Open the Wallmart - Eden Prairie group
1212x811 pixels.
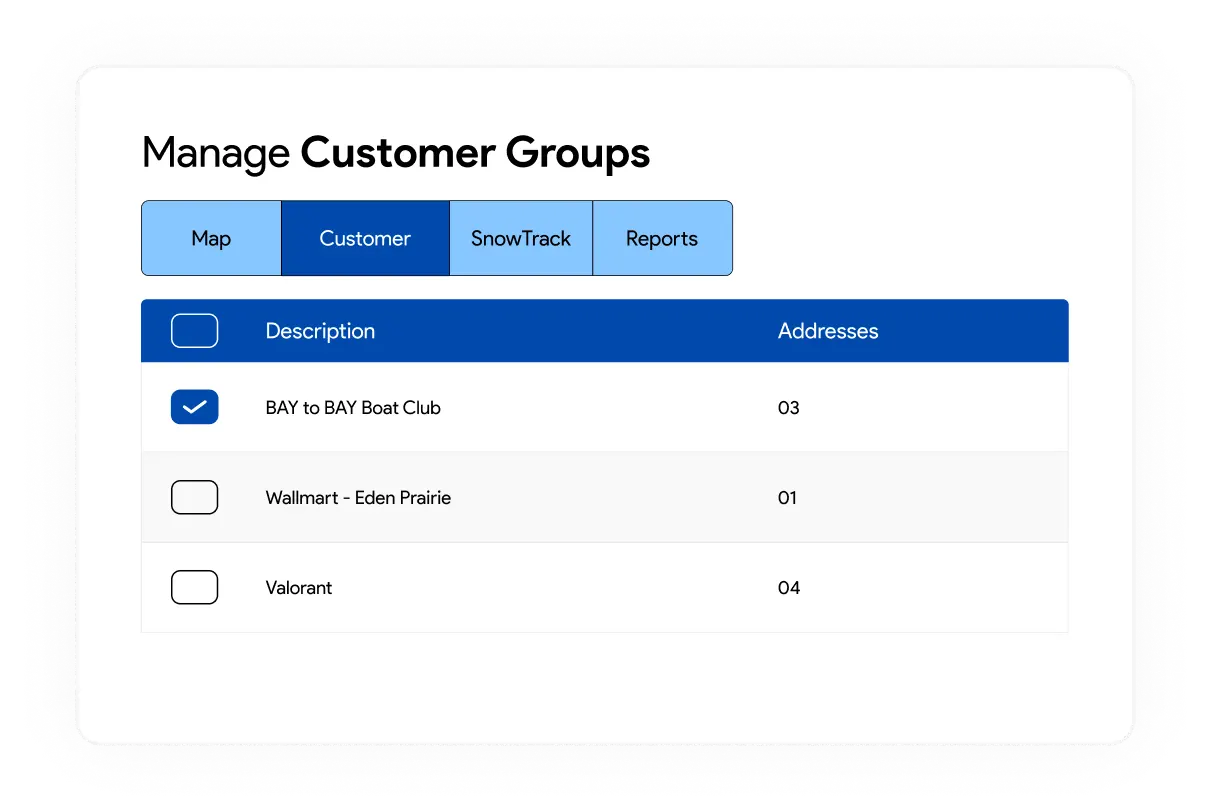click(358, 498)
